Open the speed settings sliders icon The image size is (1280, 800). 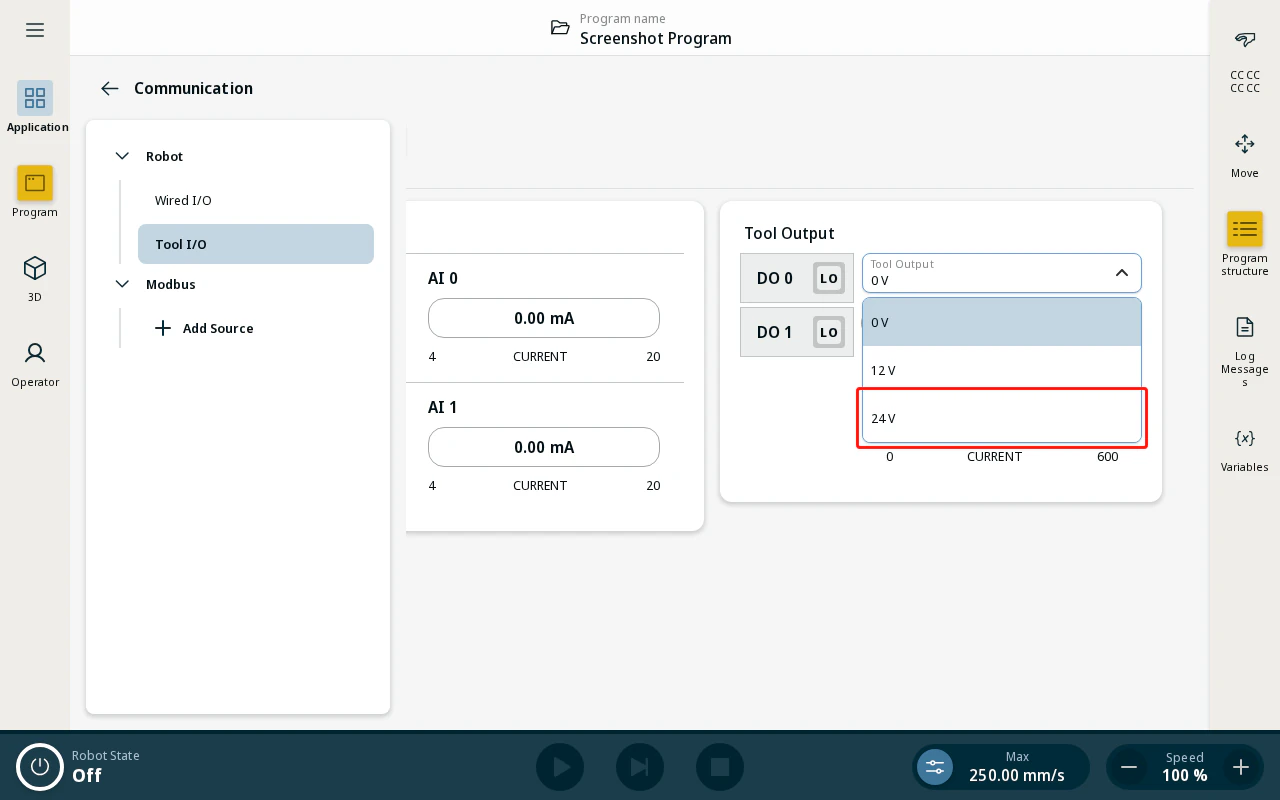(x=935, y=767)
